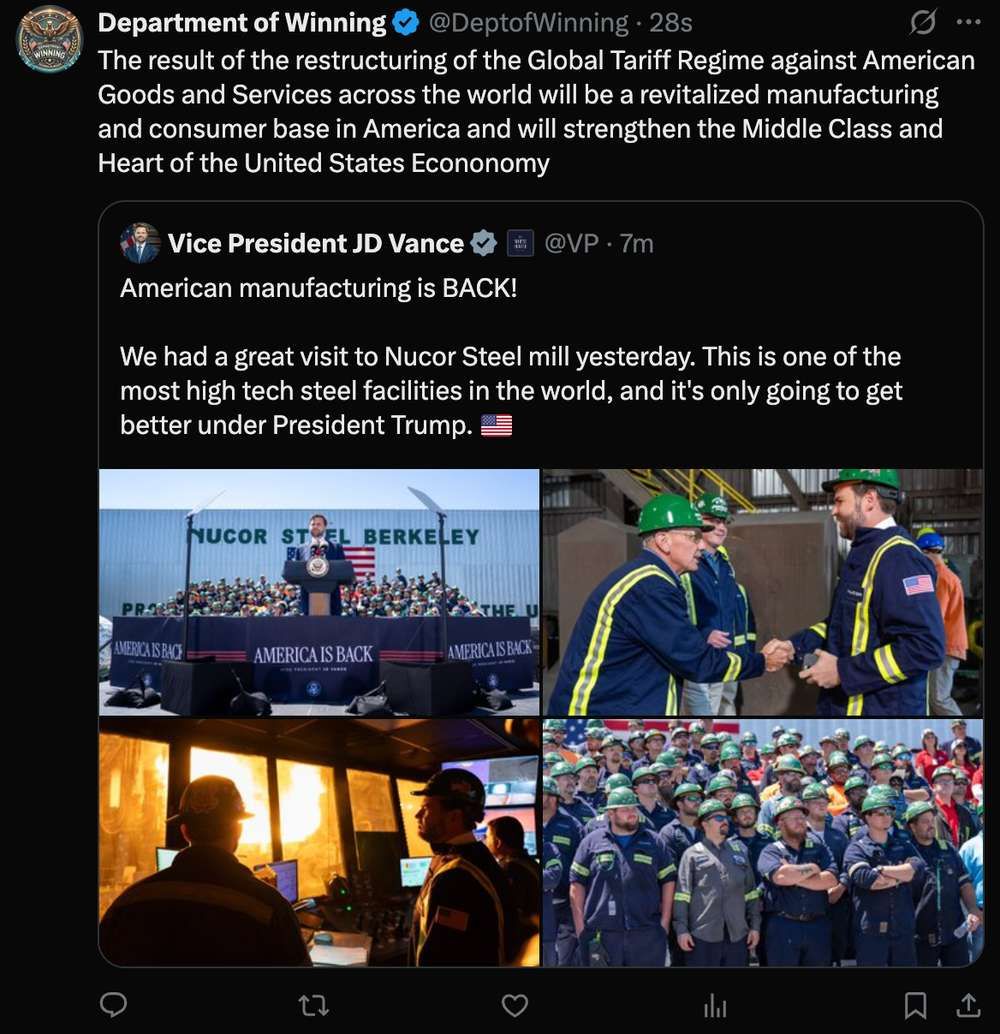Open the Department of Winning display name link
Viewport: 1000px width, 1034px height.
(242, 23)
